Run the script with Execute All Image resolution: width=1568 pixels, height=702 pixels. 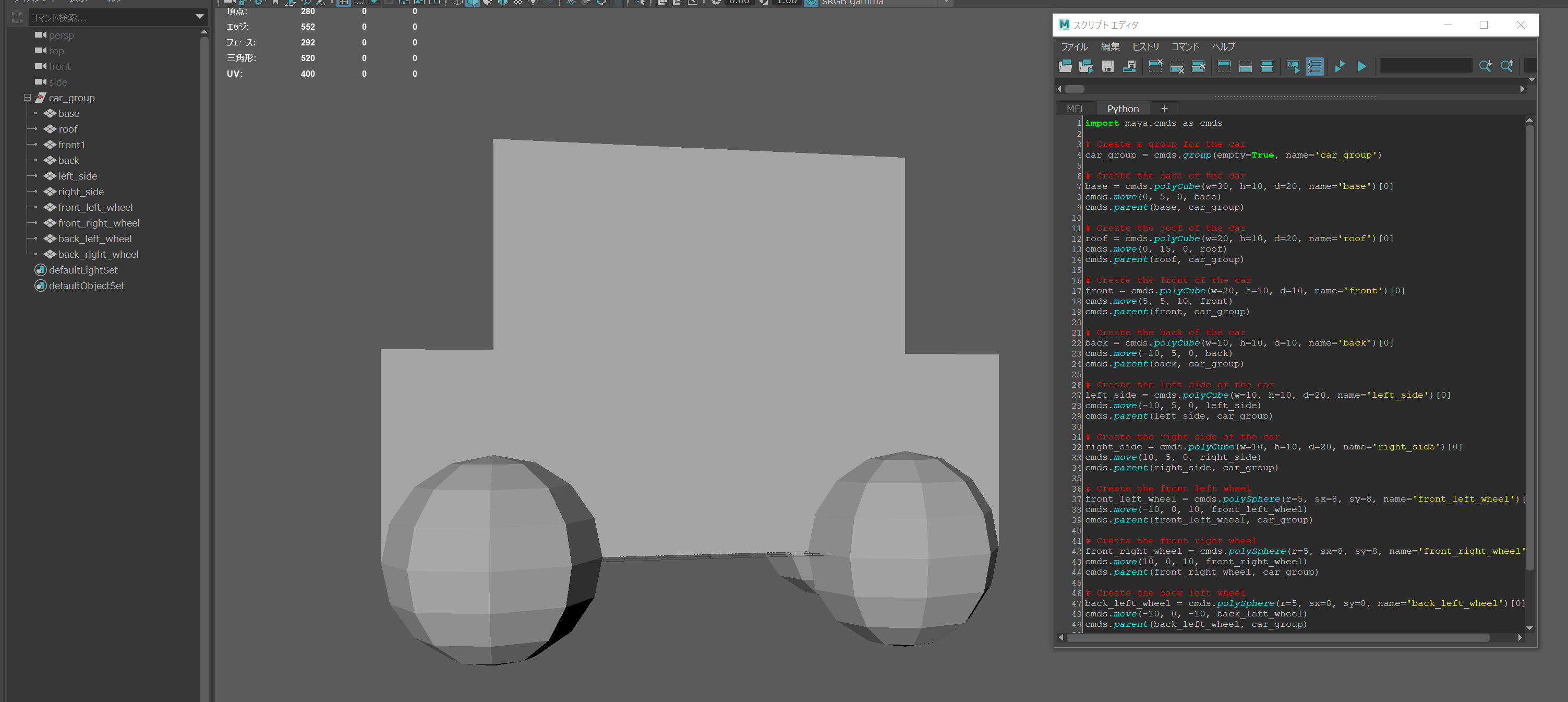[1361, 66]
